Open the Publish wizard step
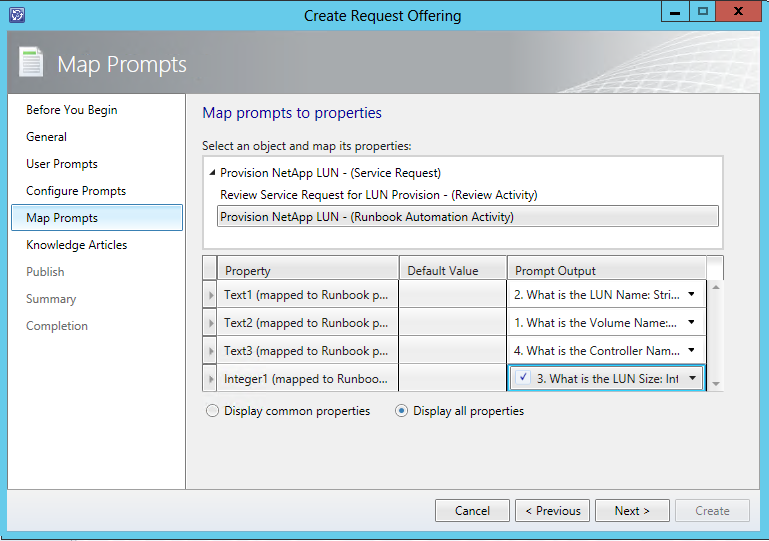This screenshot has height=541, width=769. [x=45, y=272]
